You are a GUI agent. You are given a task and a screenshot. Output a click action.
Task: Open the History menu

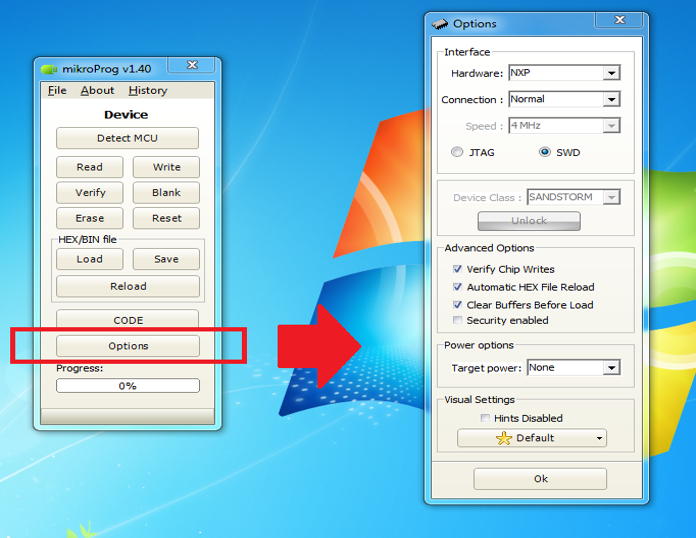click(148, 91)
